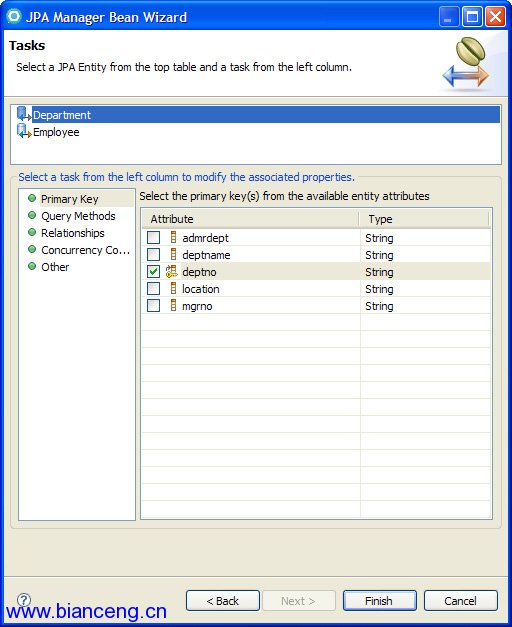
Task: Click the green bullet beside Concurrency Co...
Action: pyautogui.click(x=32, y=250)
